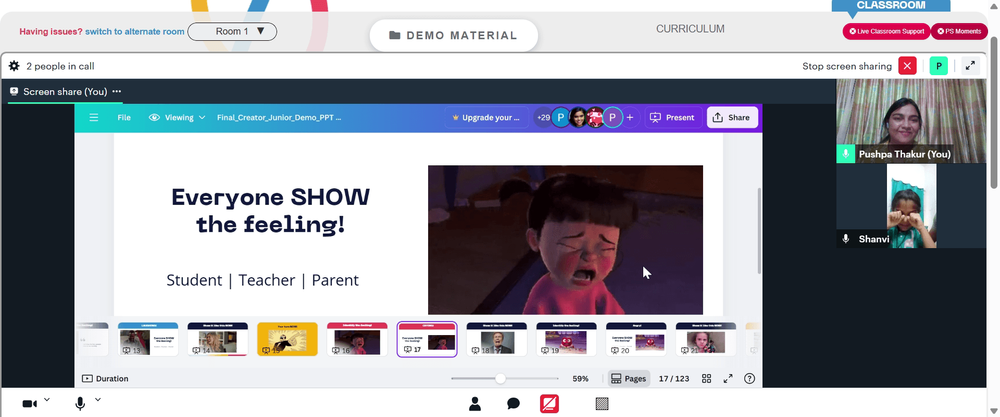Open the Duration panel
This screenshot has width=1000, height=417.
pos(105,379)
